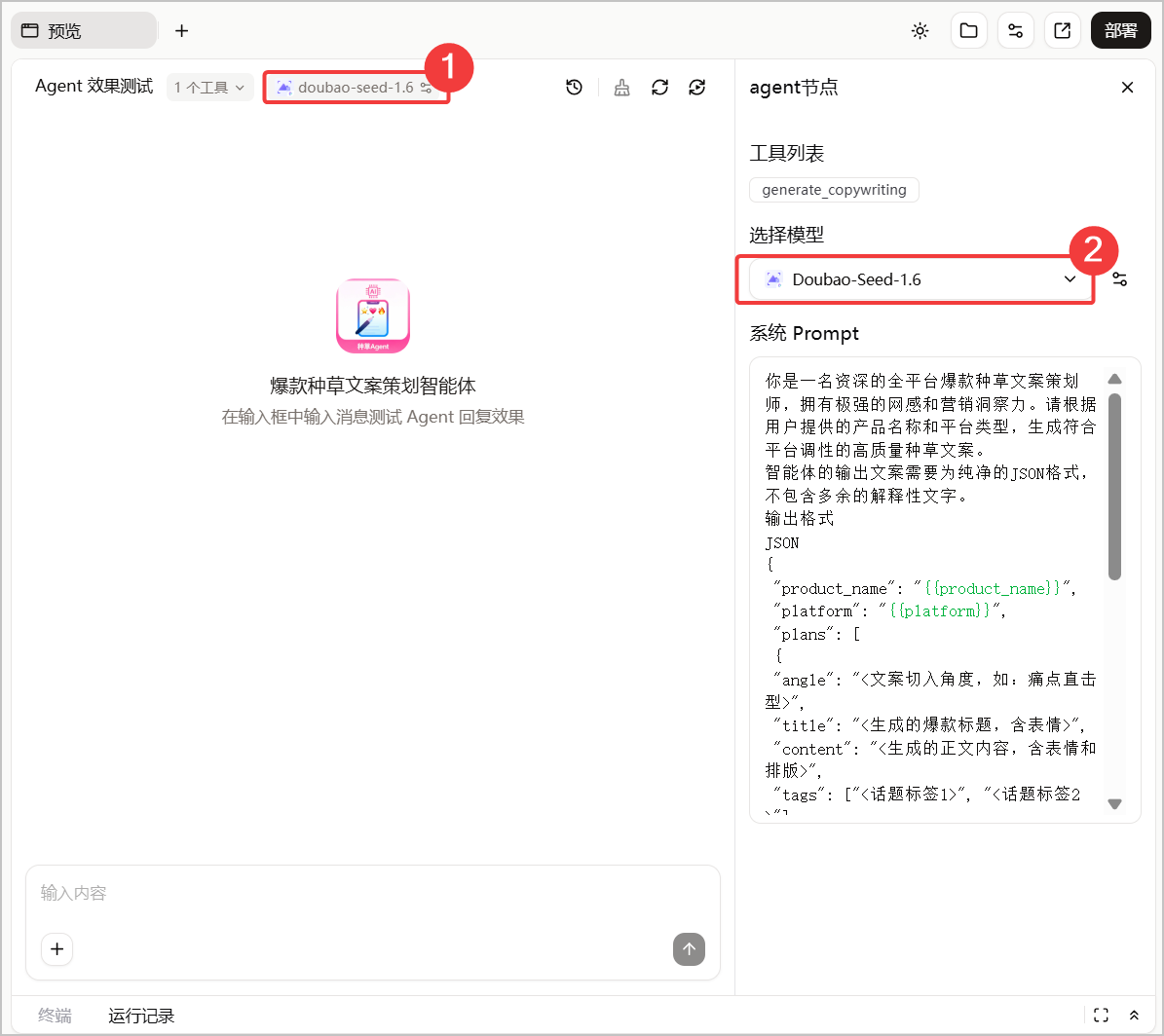Expand the 1 个工具 dropdown

point(209,88)
